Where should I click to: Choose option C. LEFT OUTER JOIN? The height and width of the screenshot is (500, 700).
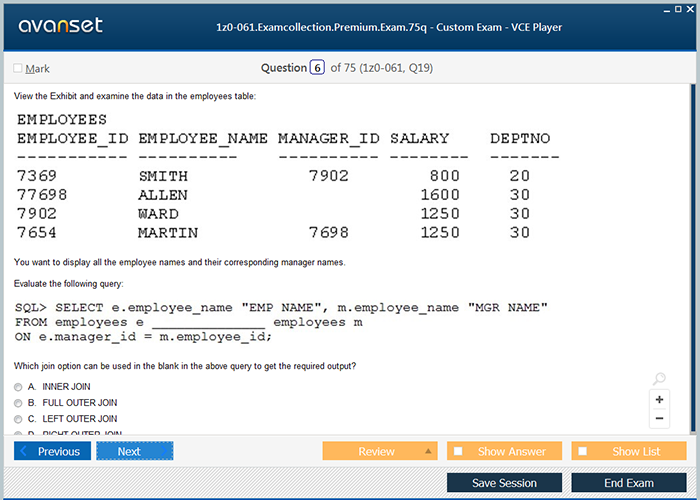(x=19, y=418)
